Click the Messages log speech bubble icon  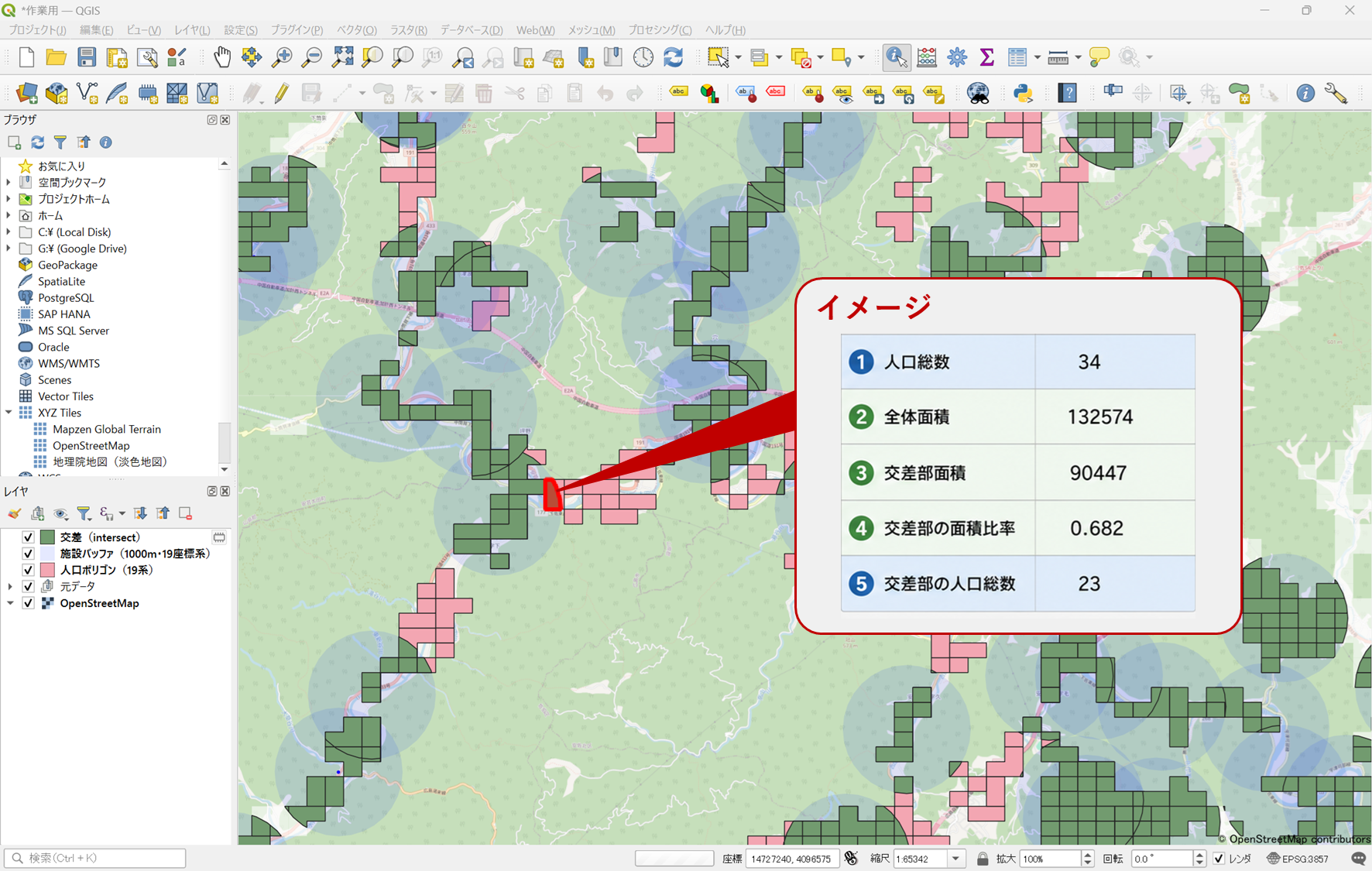pyautogui.click(x=1359, y=859)
